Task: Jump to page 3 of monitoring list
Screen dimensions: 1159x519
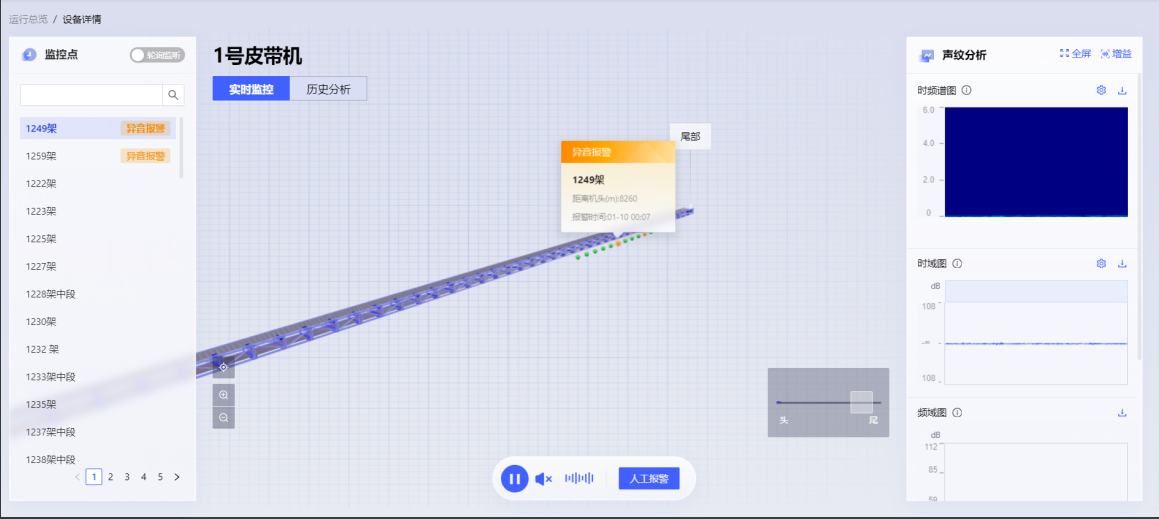Action: (x=127, y=477)
